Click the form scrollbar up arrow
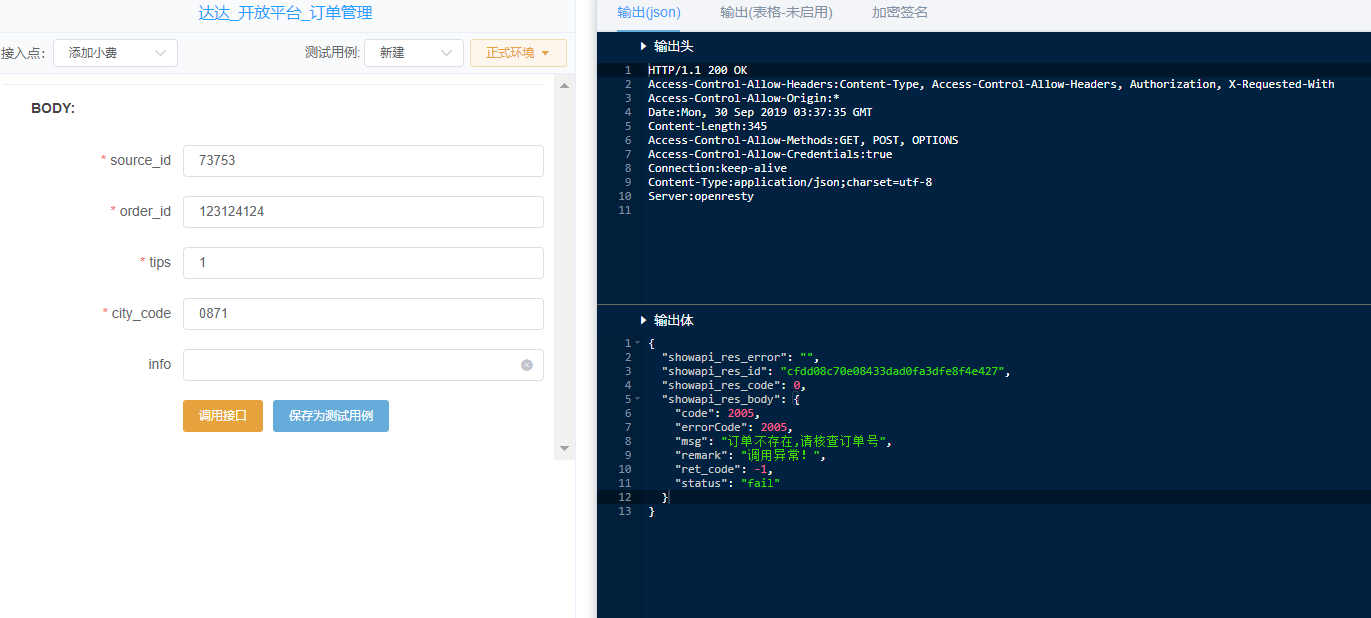This screenshot has width=1371, height=618. [564, 86]
